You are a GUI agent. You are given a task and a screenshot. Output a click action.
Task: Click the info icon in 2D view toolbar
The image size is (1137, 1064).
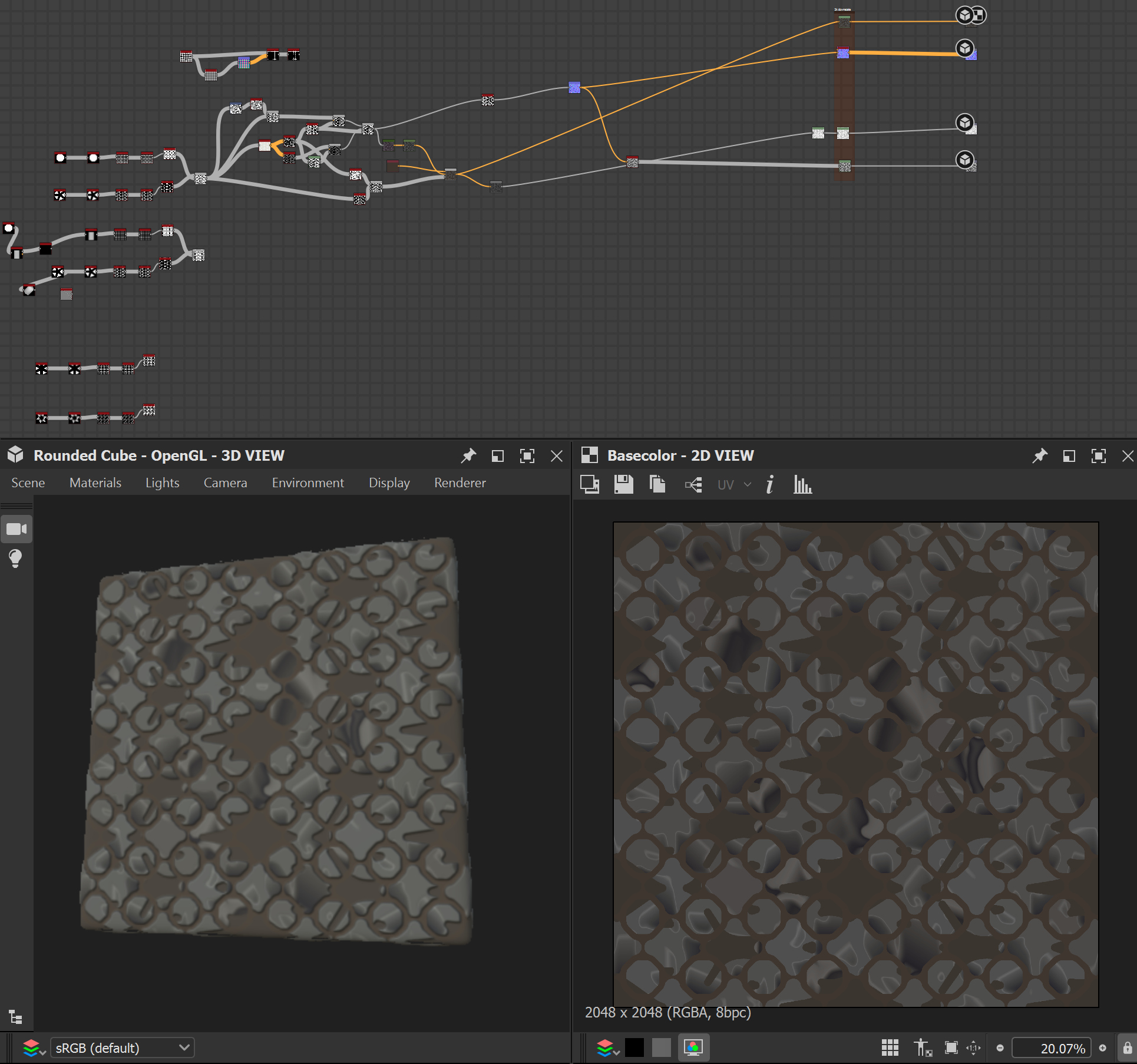point(769,484)
